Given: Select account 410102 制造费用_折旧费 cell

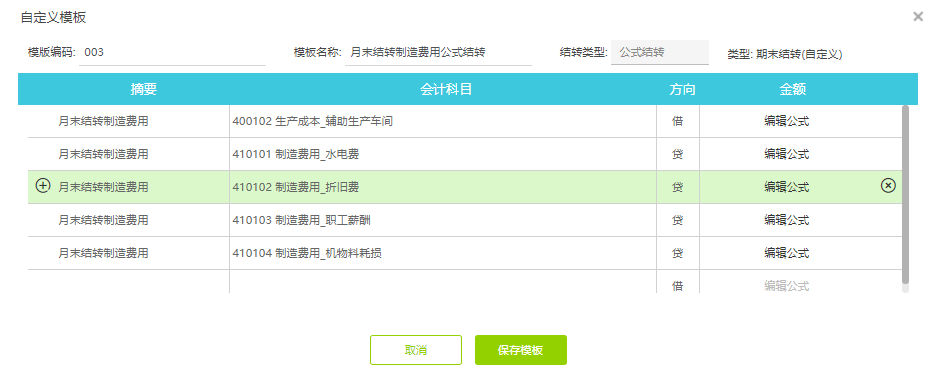Looking at the screenshot, I should (x=443, y=187).
